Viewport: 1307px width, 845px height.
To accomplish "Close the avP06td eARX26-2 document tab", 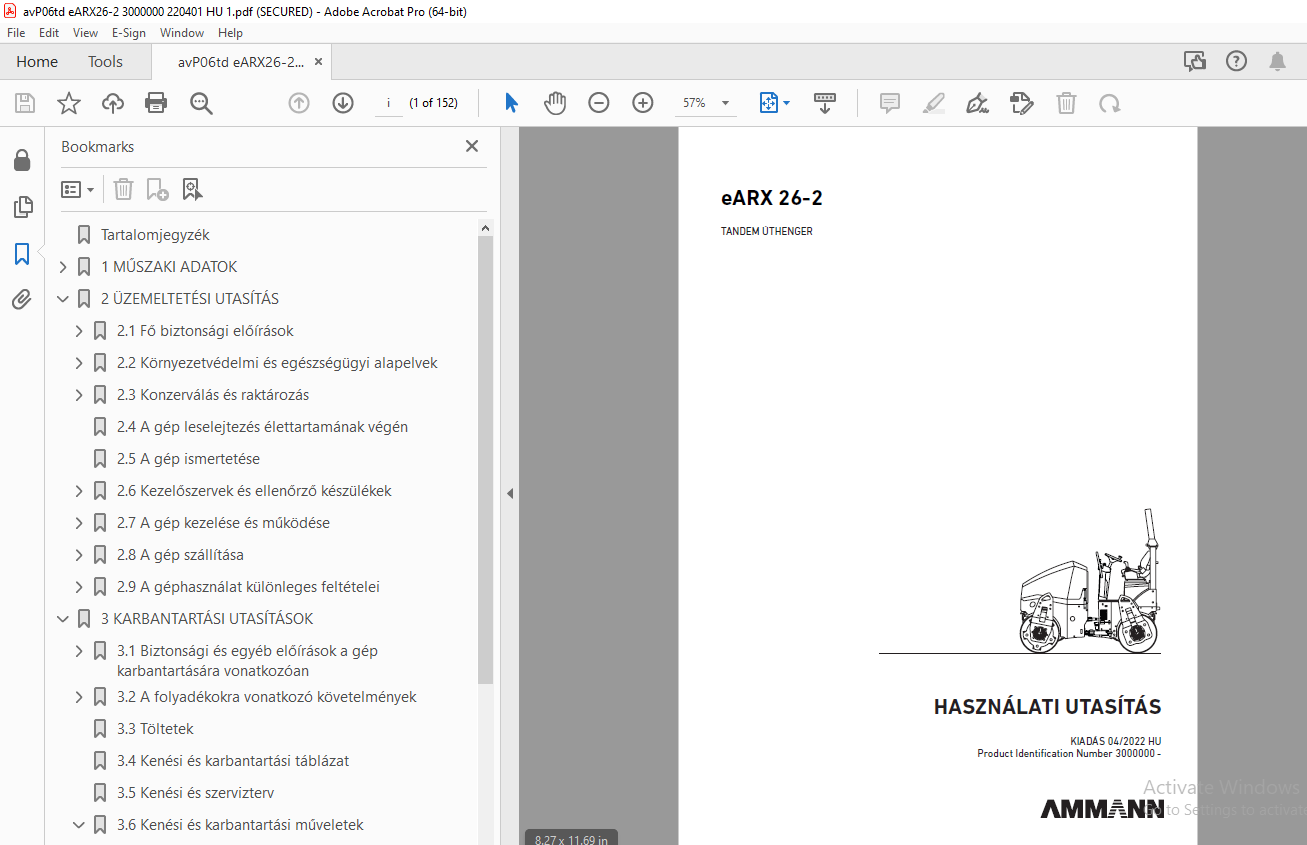I will click(x=318, y=62).
